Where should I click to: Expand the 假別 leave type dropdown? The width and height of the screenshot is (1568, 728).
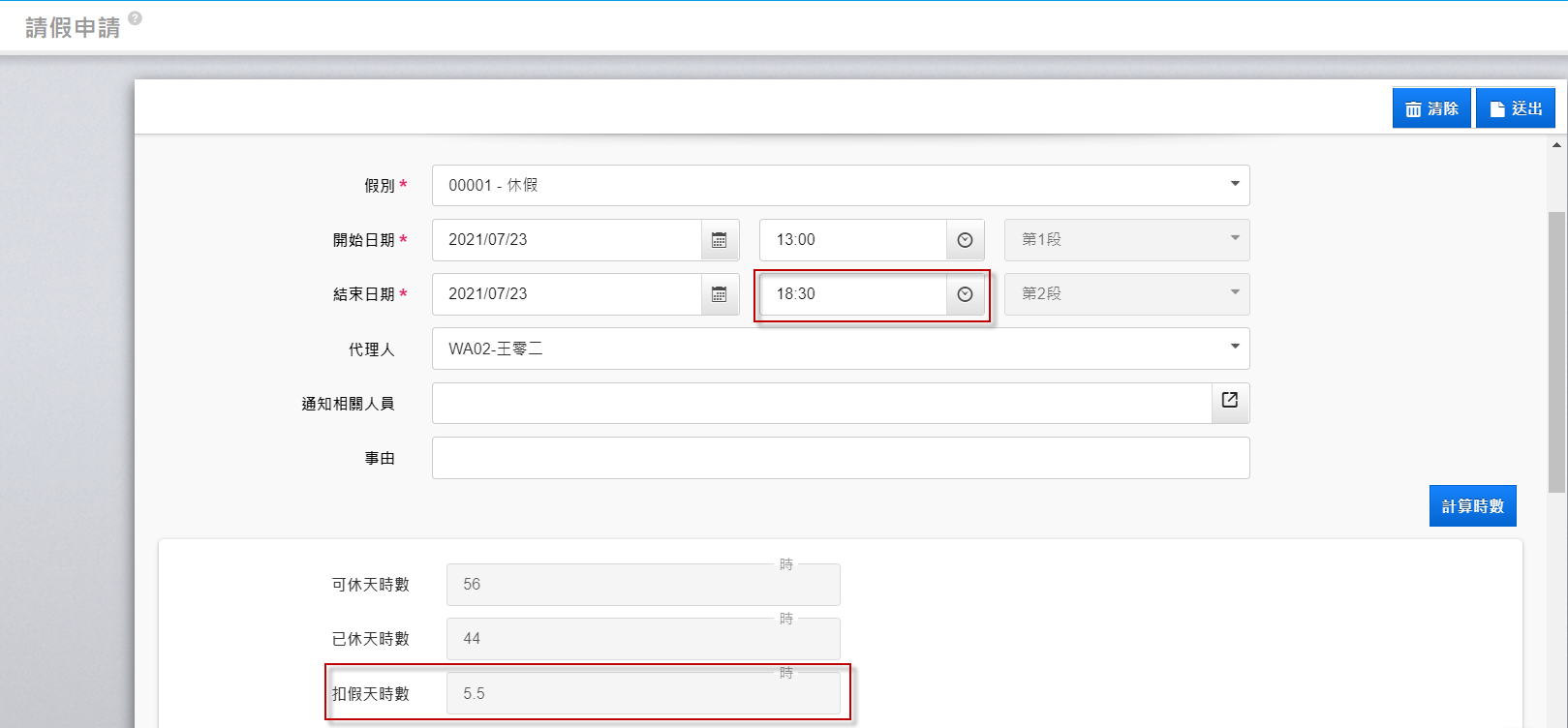(x=1234, y=185)
